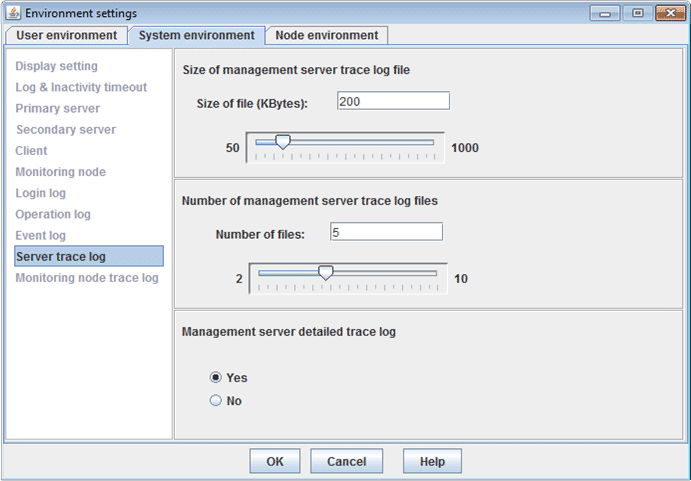Select the Yes radio button
Screen dimensions: 691x481
(x=215, y=377)
